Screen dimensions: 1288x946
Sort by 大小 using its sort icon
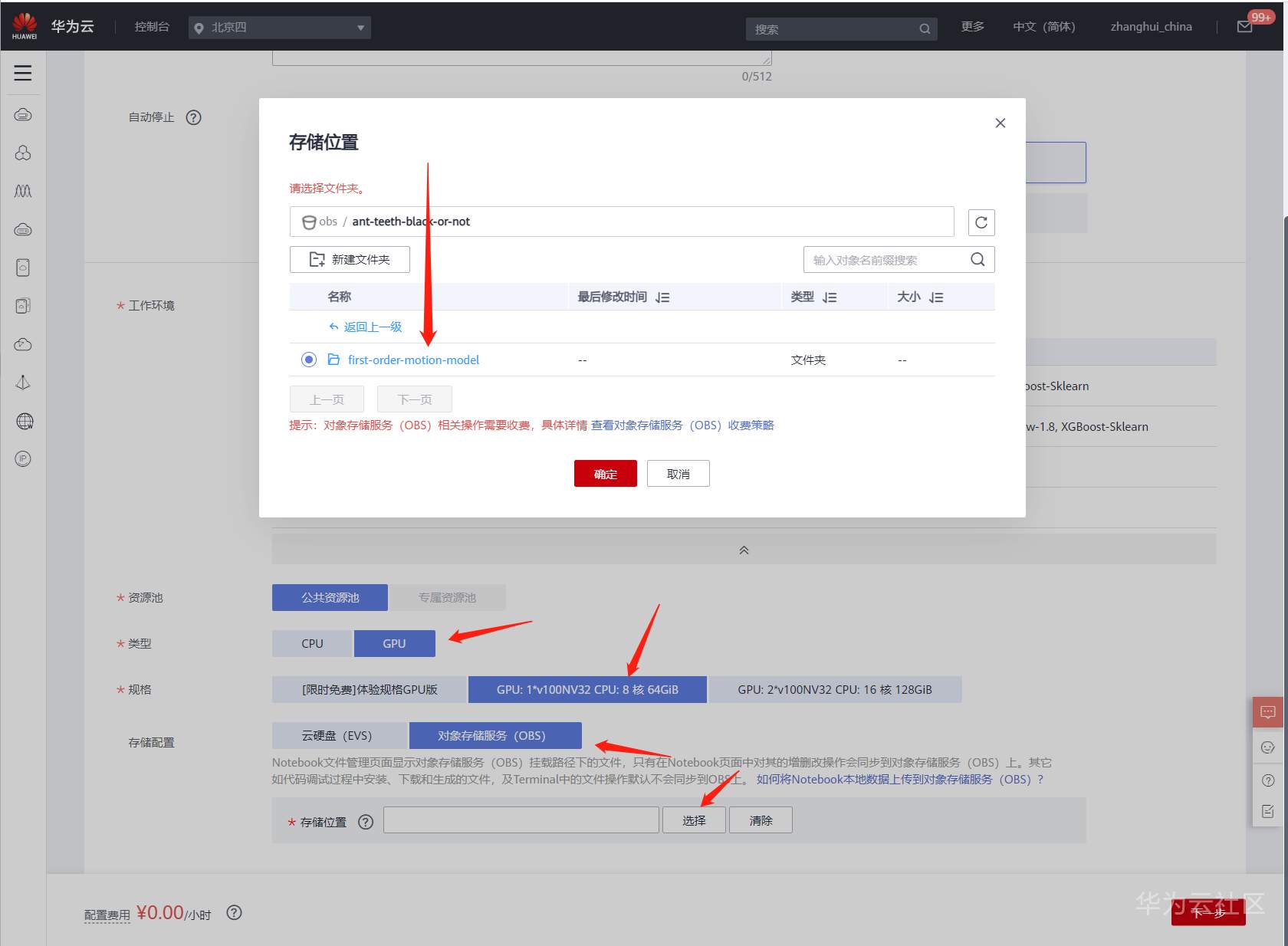click(x=936, y=297)
